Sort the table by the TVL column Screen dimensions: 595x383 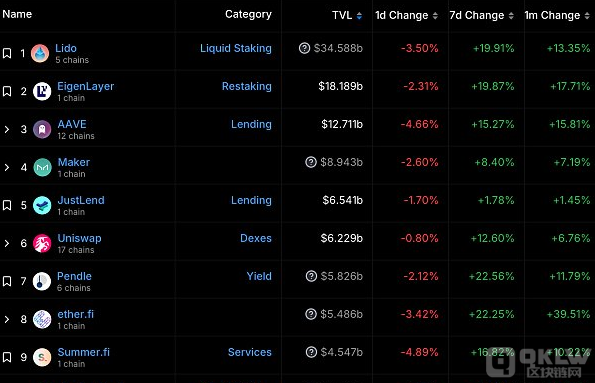(347, 15)
